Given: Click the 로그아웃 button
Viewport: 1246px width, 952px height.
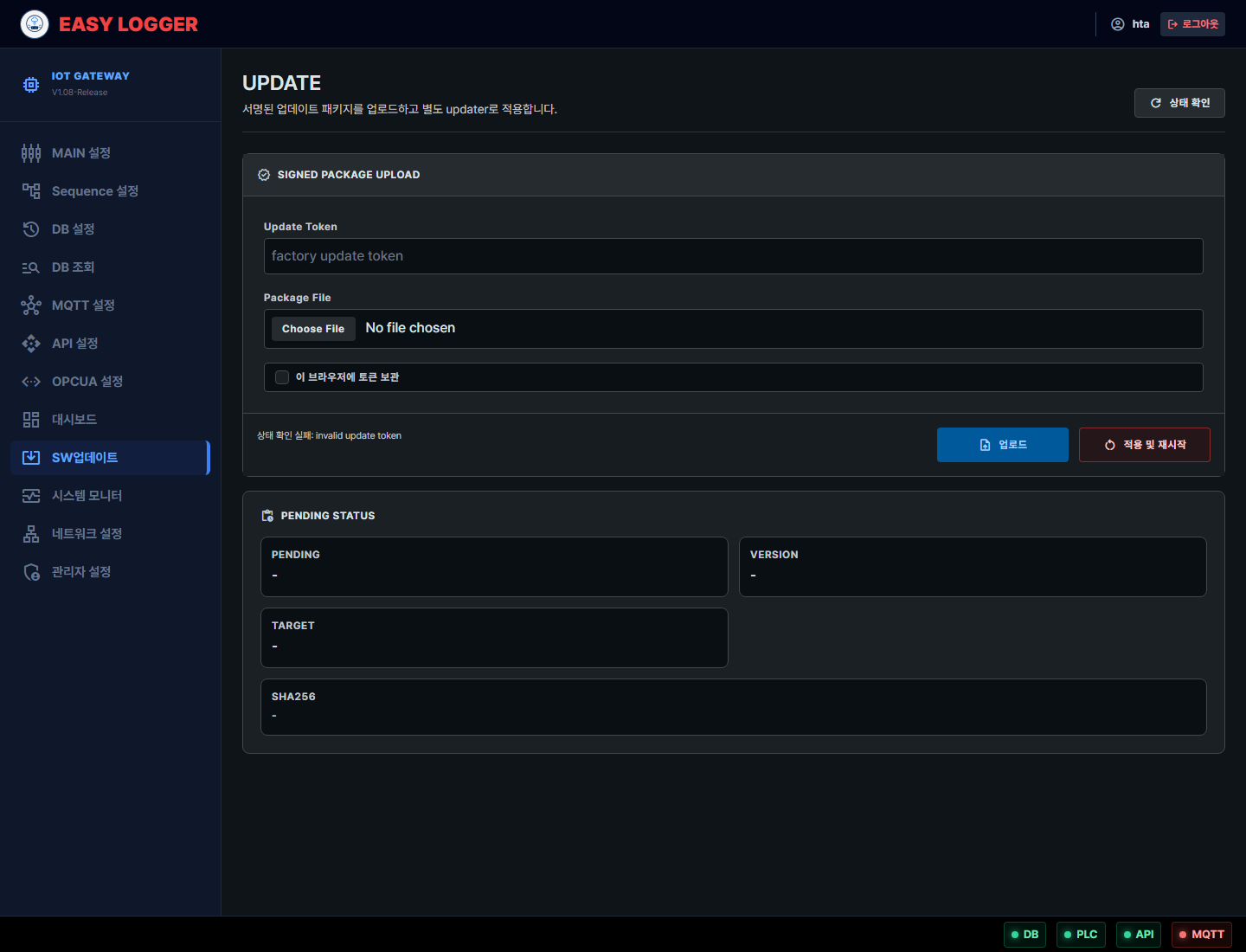Looking at the screenshot, I should click(1192, 24).
